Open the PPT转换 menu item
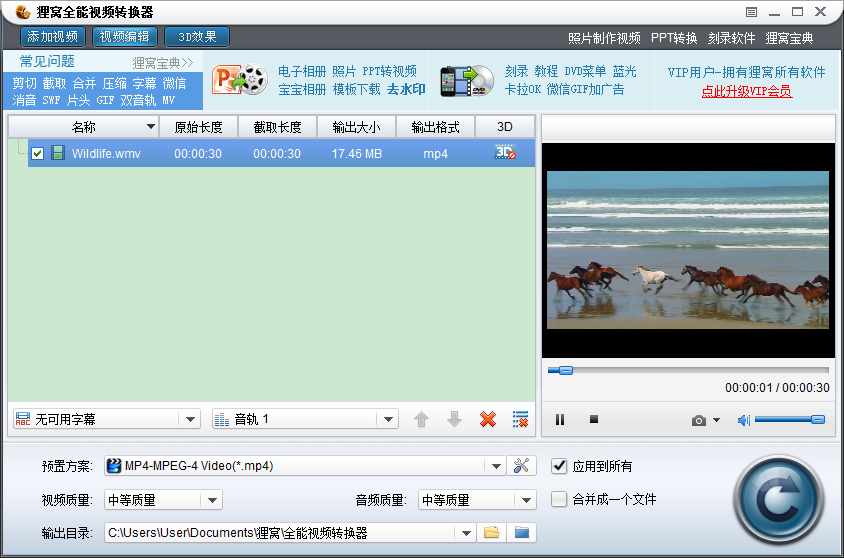This screenshot has width=844, height=558. point(674,38)
